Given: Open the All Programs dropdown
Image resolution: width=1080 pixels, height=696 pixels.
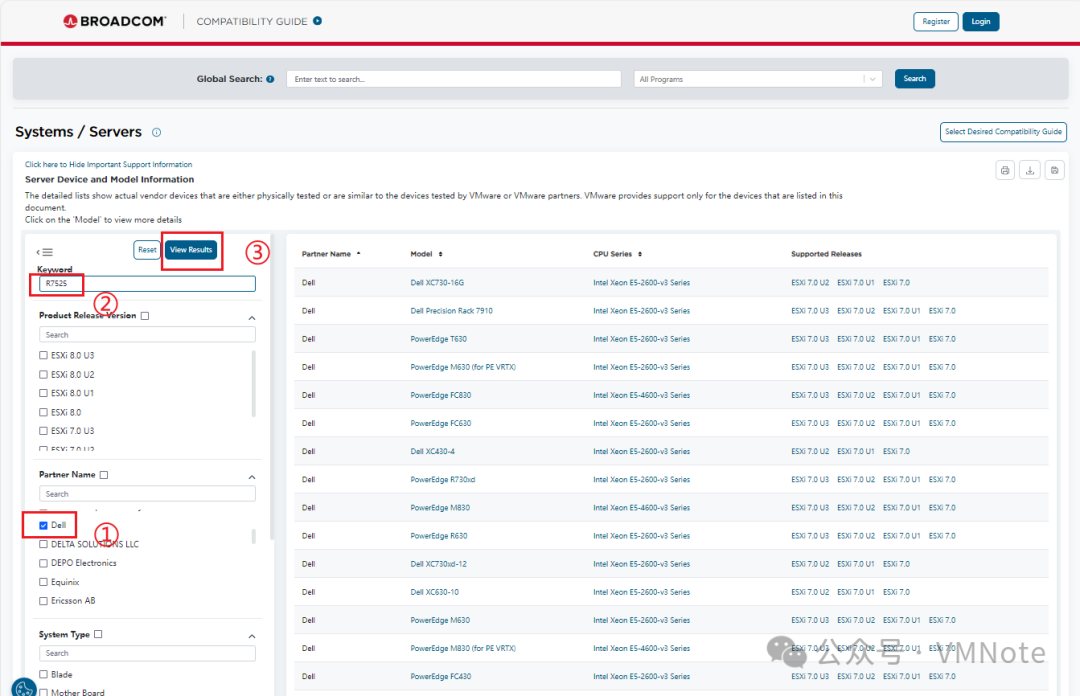Looking at the screenshot, I should point(758,79).
